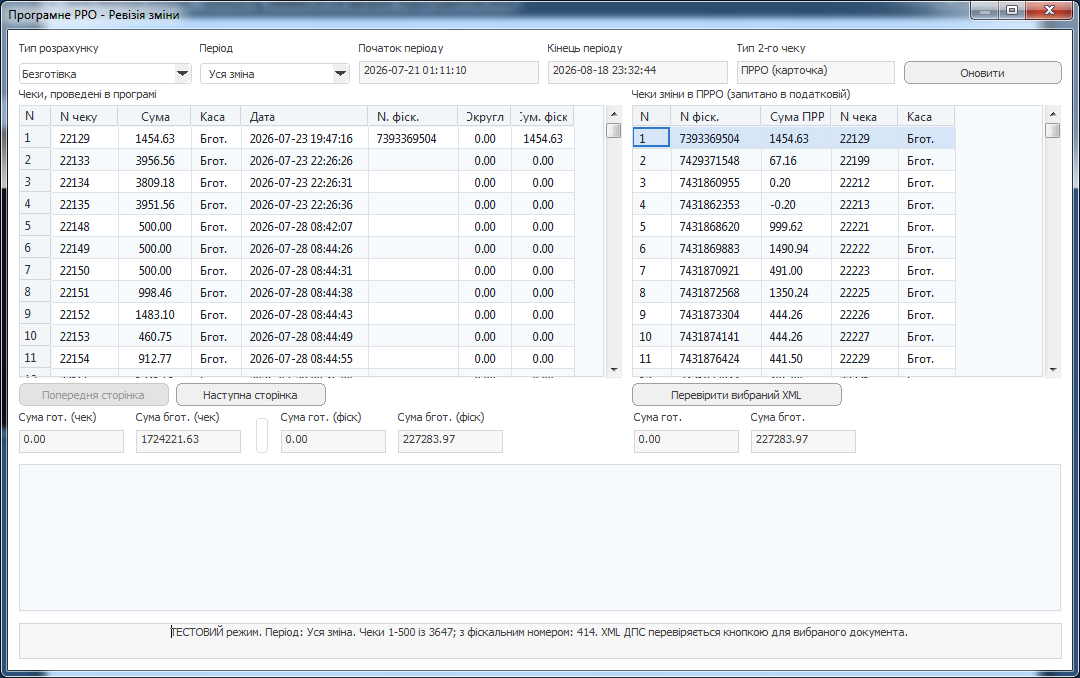Screen dimensions: 1080x678
Task: Click sum 1350.24 in right table
Action: [x=796, y=293]
